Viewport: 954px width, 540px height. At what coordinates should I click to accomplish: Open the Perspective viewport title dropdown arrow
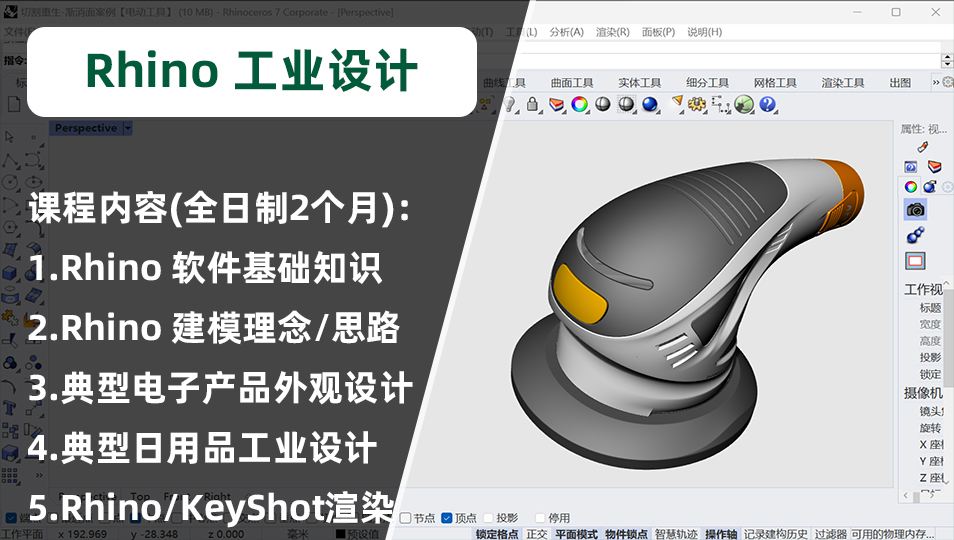click(x=127, y=128)
